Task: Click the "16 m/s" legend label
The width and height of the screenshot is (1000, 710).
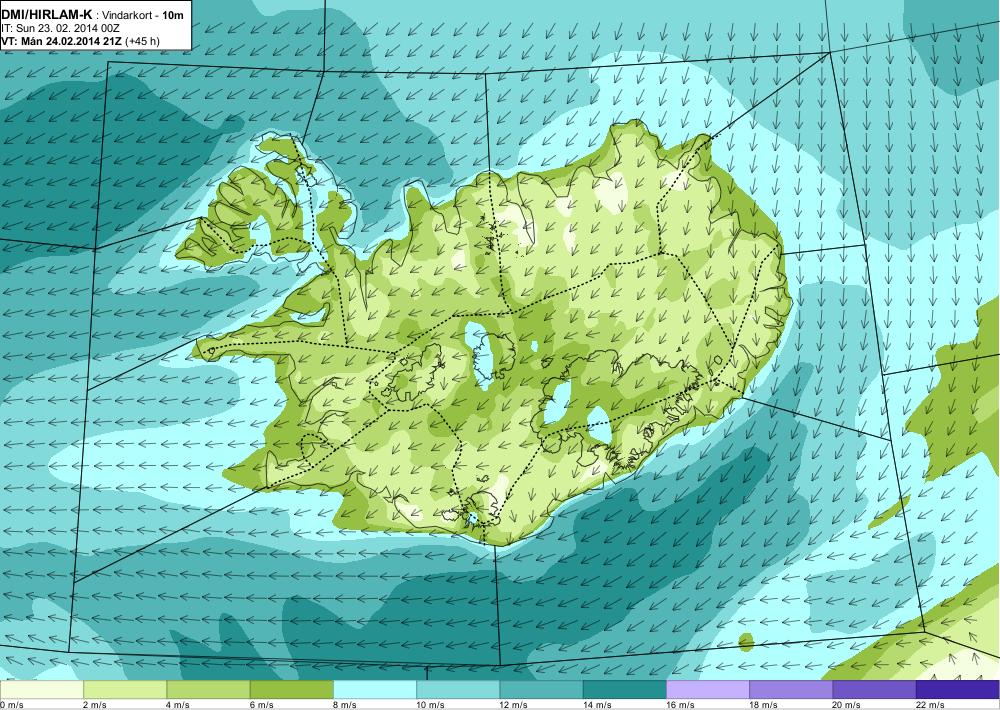Action: point(680,705)
